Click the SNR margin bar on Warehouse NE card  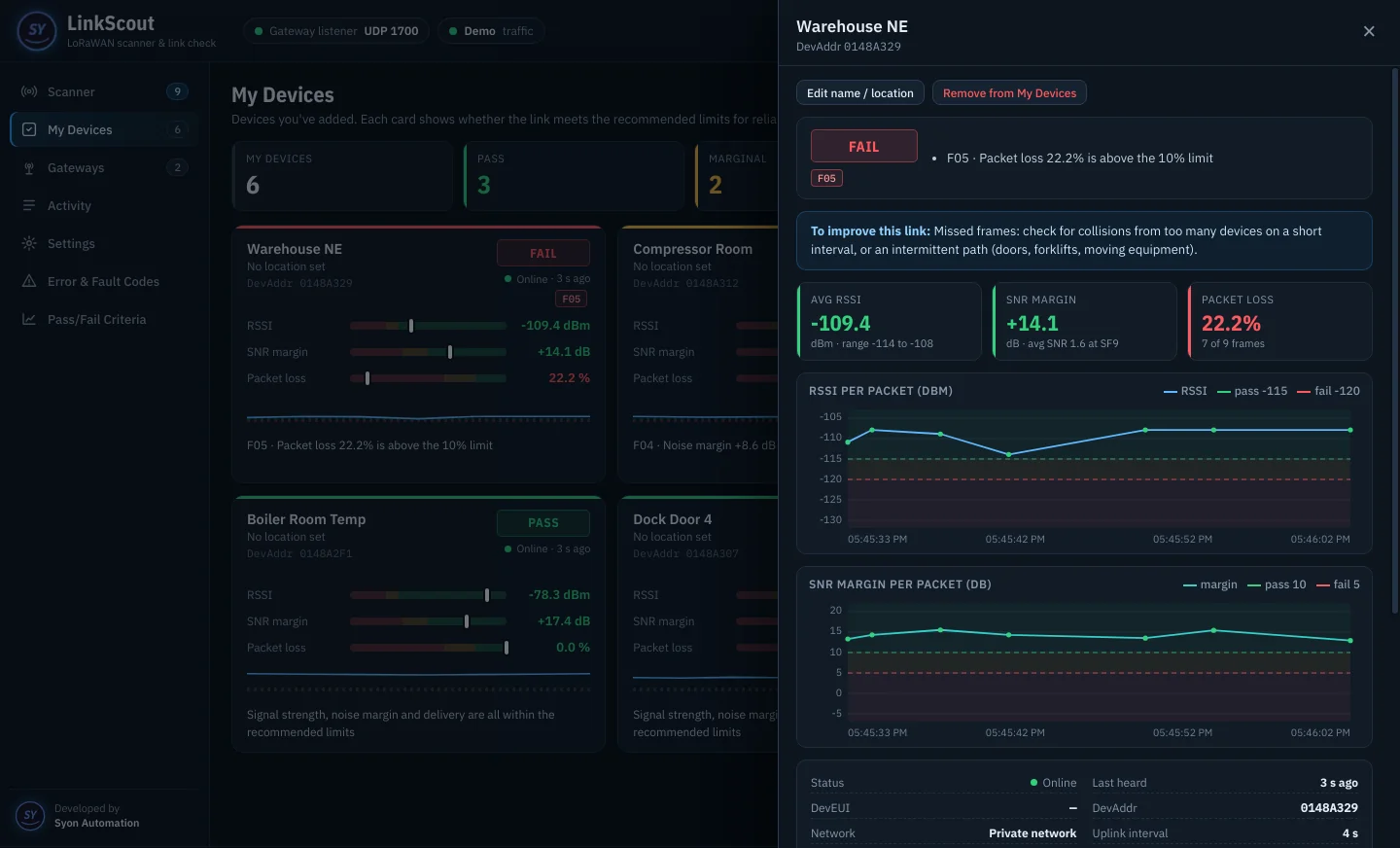coord(428,352)
